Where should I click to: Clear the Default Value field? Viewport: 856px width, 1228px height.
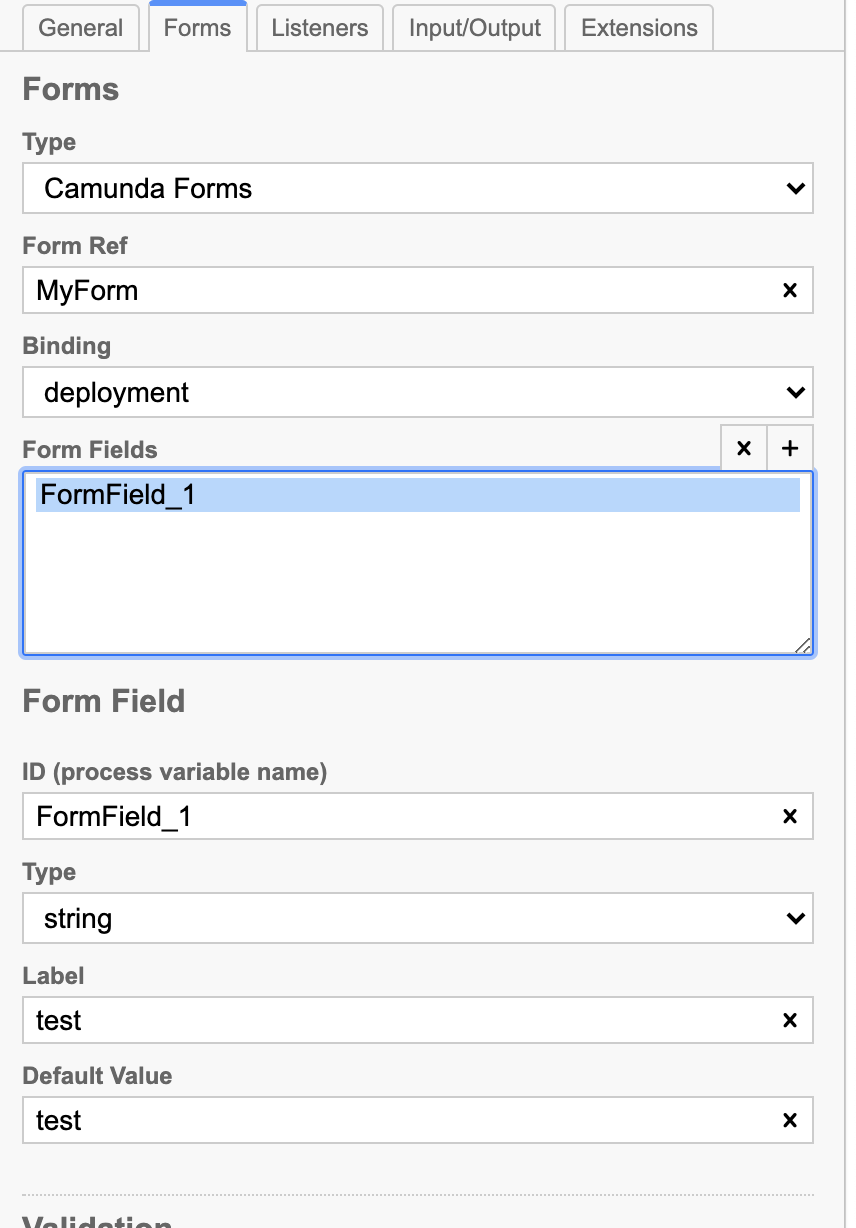point(789,1121)
